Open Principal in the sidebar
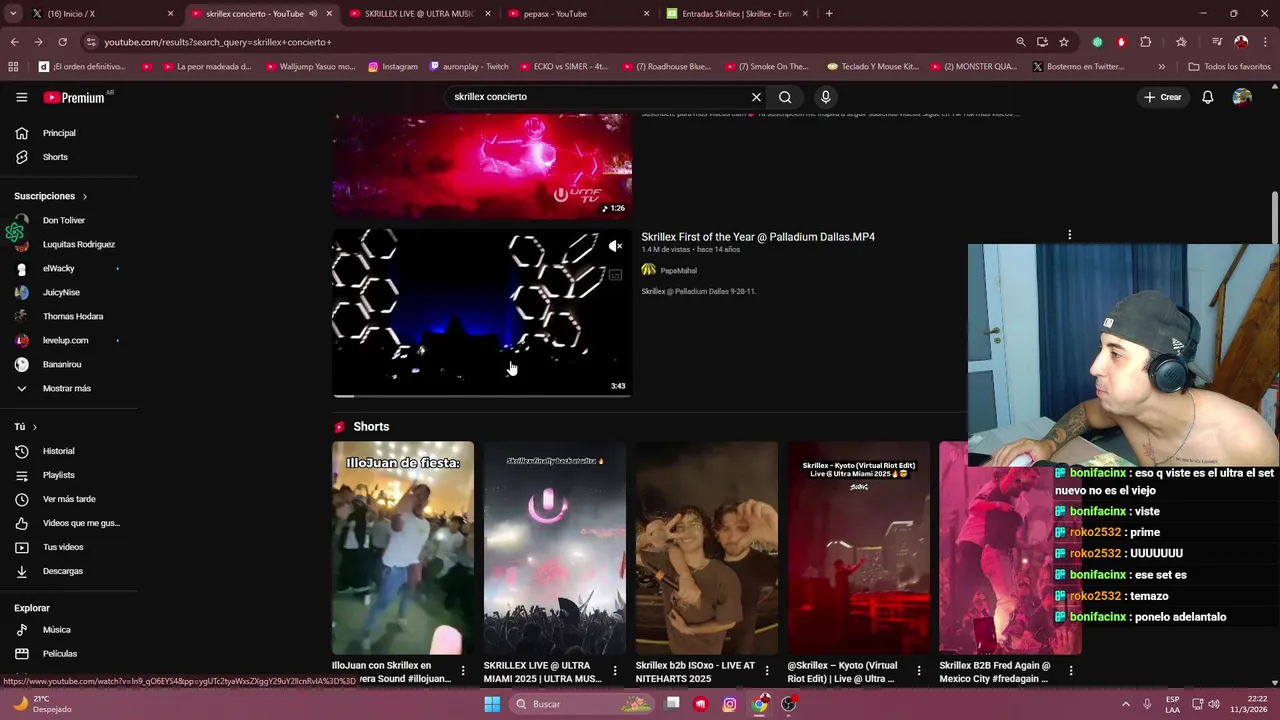The width and height of the screenshot is (1280, 720). [x=59, y=133]
